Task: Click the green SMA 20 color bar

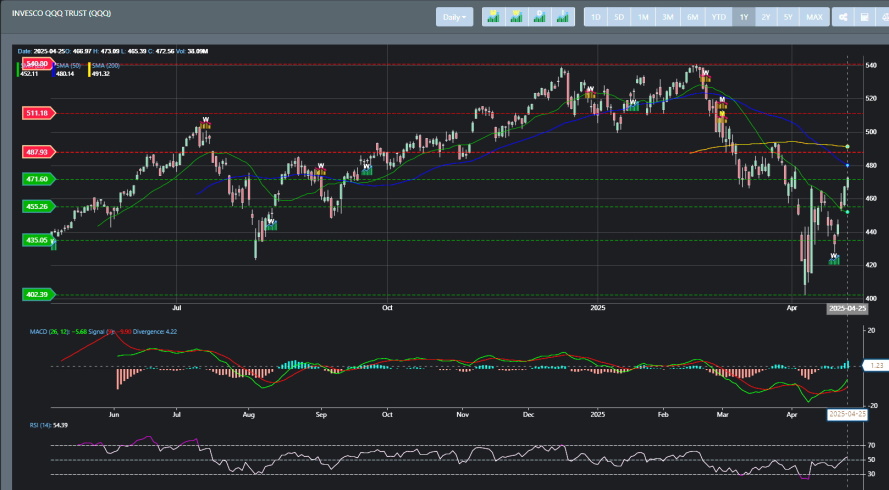Action: pyautogui.click(x=18, y=69)
